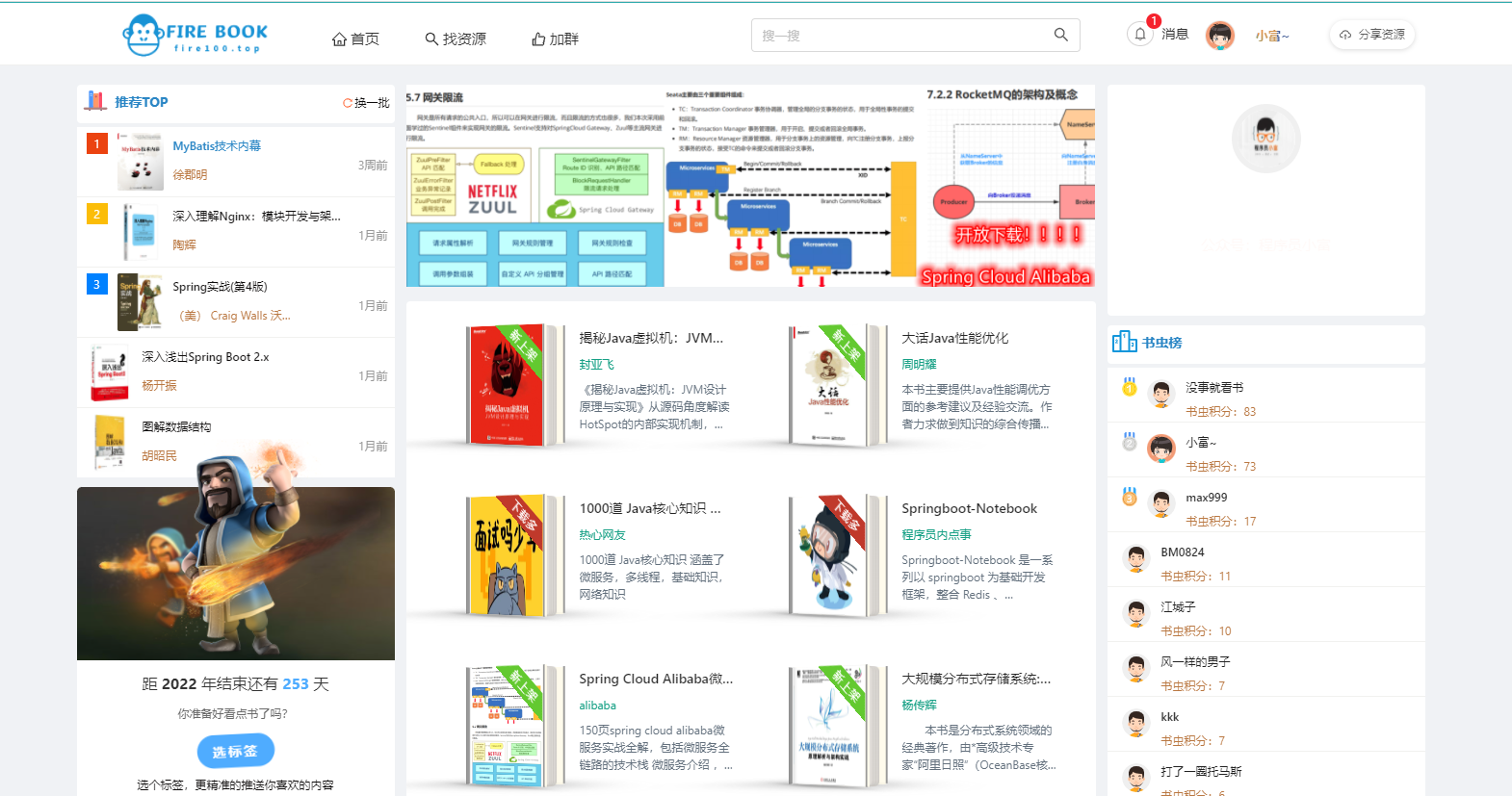The width and height of the screenshot is (1512, 796).
Task: Click the bronze rank 3 medal icon
Action: point(1130,497)
